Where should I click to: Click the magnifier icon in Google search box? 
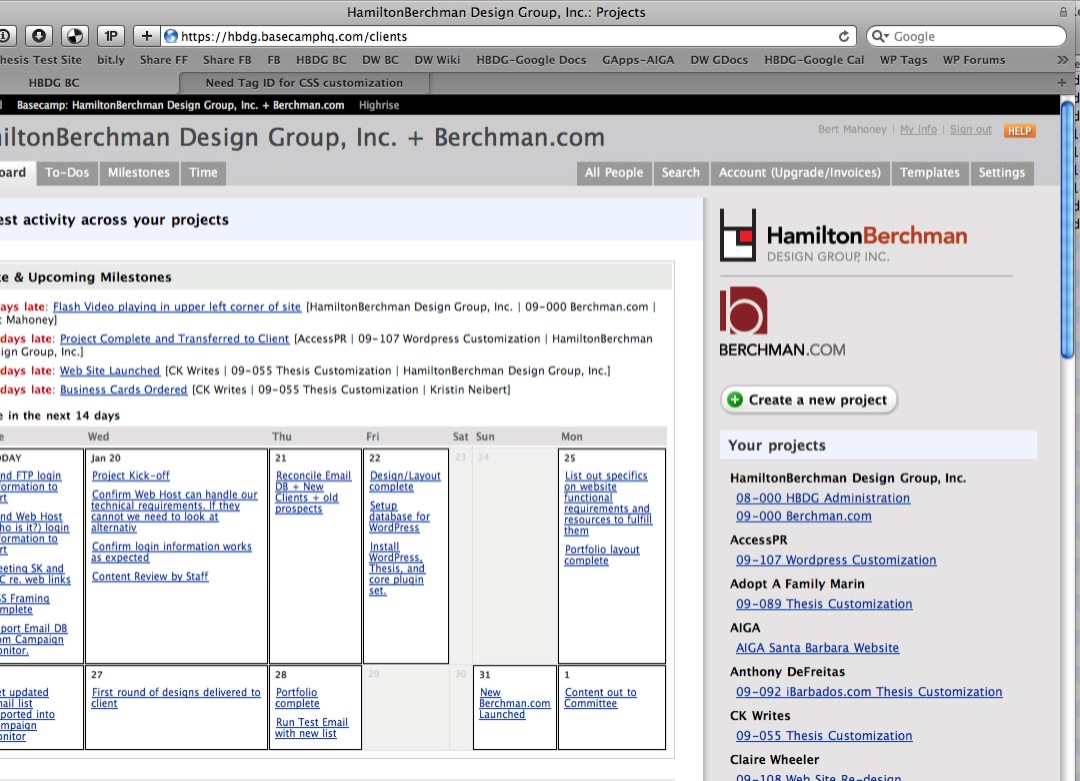880,37
